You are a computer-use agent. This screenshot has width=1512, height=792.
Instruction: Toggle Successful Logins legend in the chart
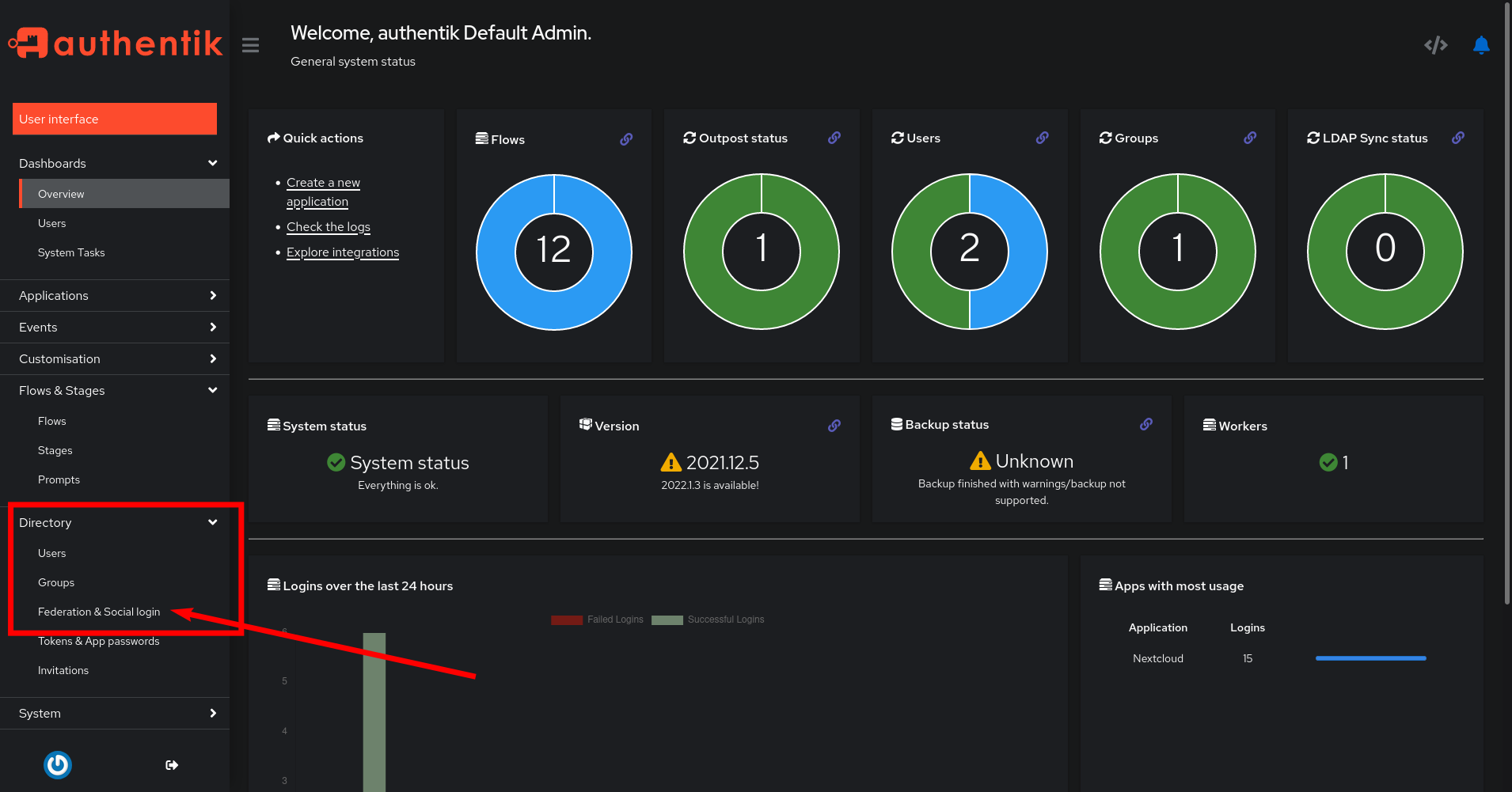click(708, 620)
